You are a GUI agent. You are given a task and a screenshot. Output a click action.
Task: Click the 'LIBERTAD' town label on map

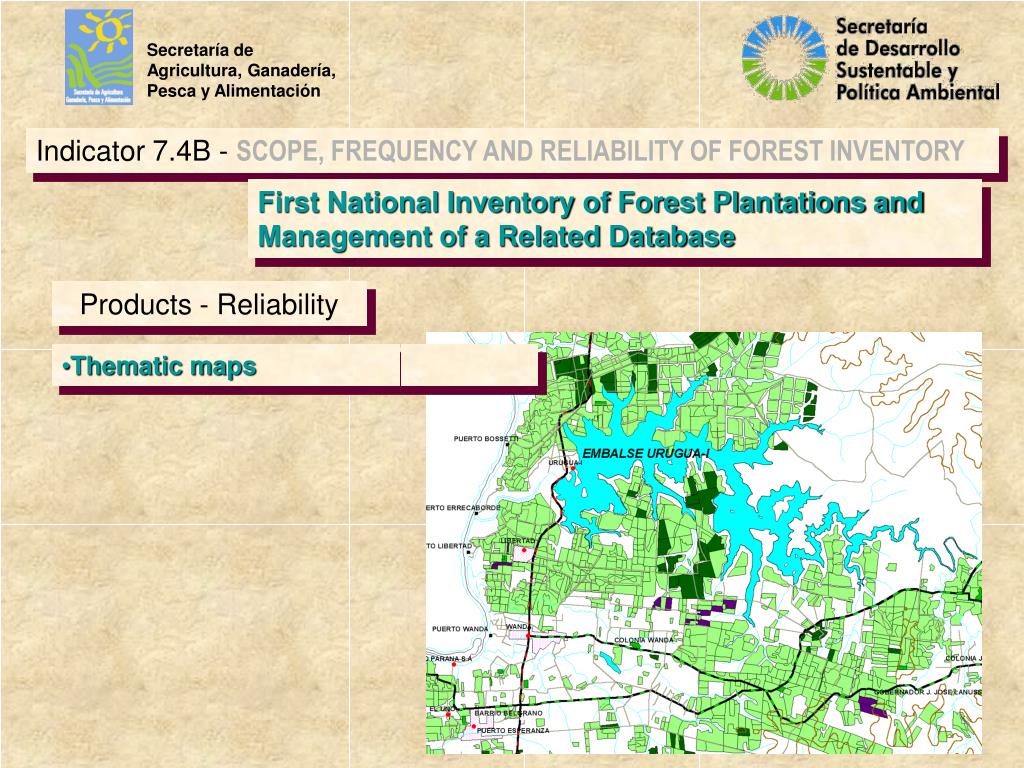point(518,541)
